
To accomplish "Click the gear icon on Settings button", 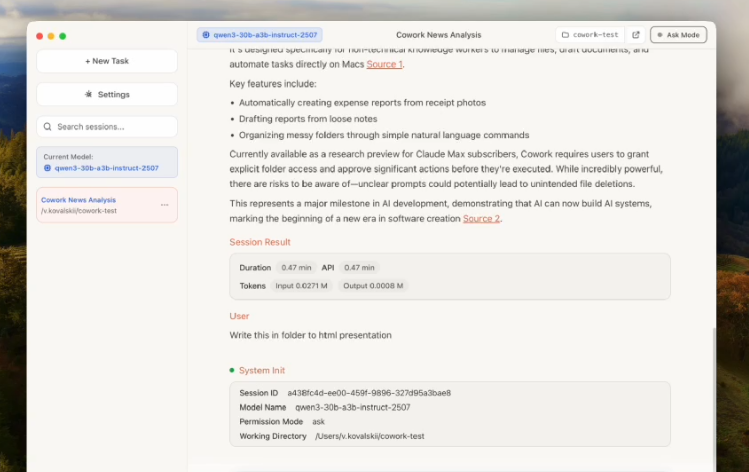I will coord(89,95).
